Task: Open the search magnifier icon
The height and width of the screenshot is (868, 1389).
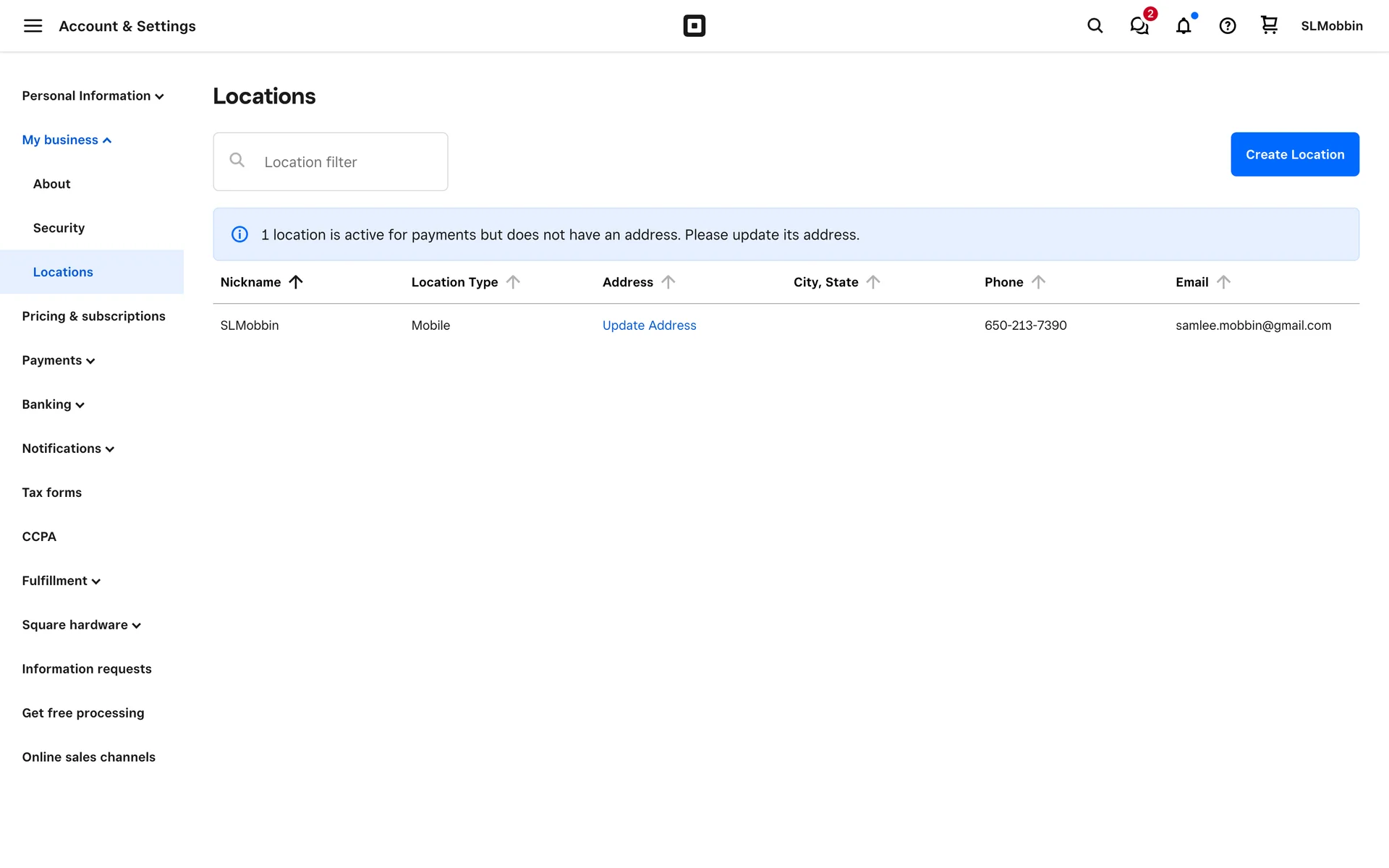Action: pos(1095,26)
